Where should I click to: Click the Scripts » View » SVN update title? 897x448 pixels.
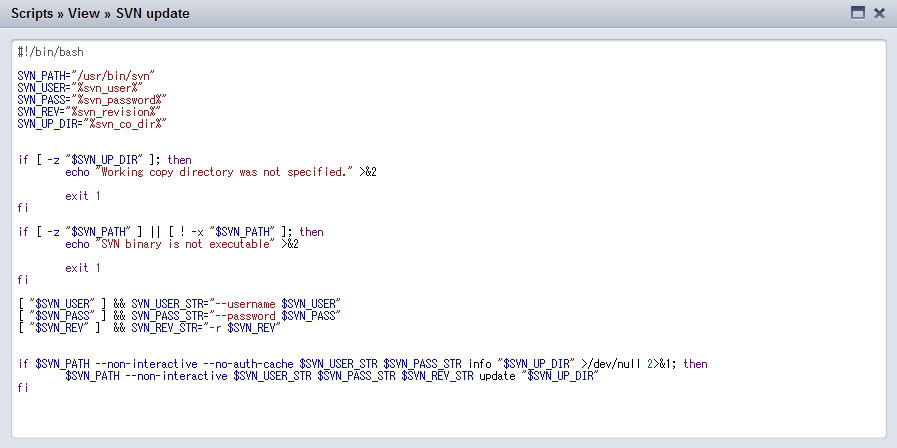pyautogui.click(x=100, y=13)
